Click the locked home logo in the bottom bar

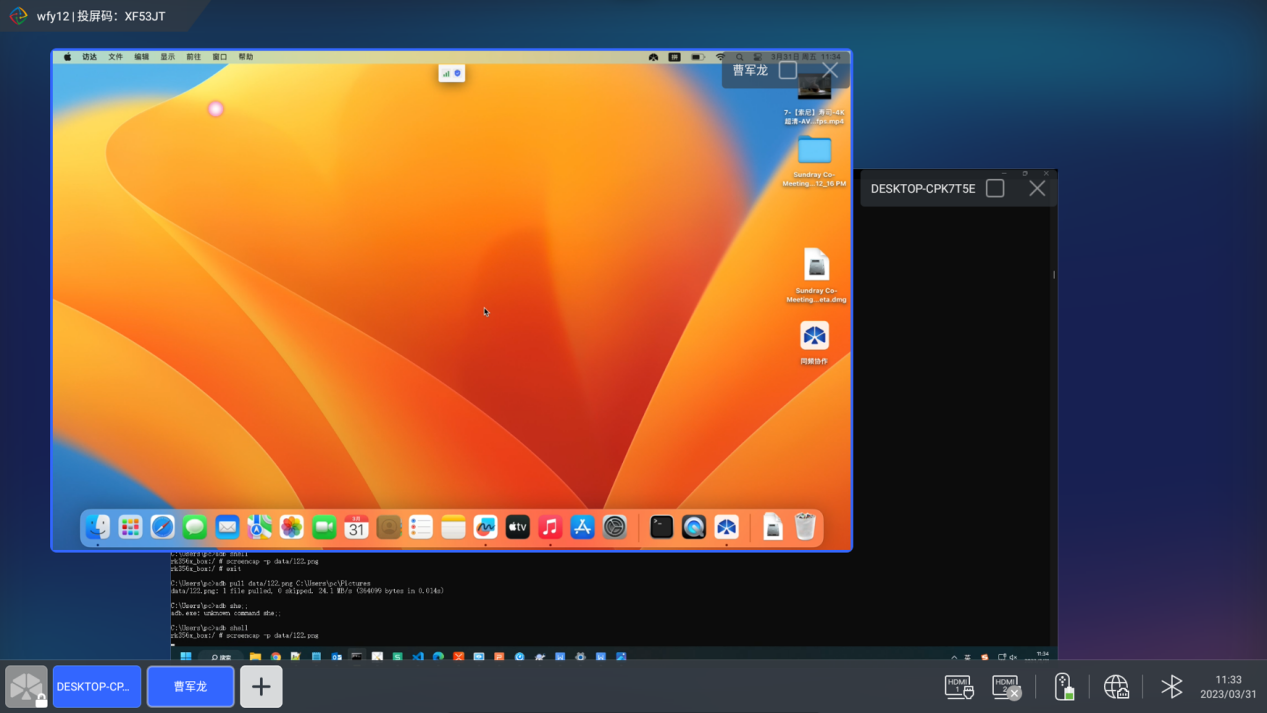(x=26, y=687)
